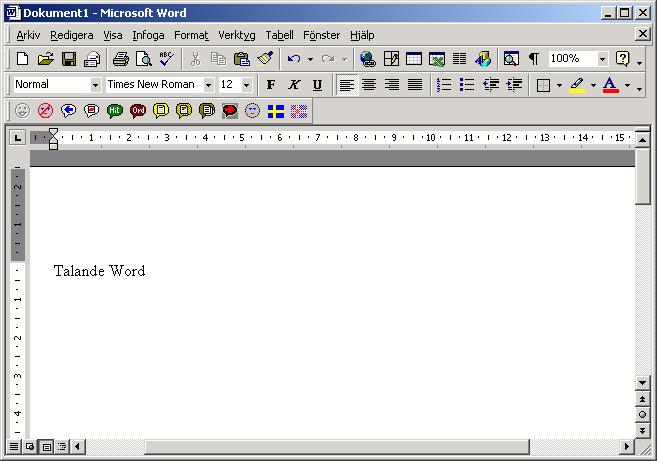Screen dimensions: 657x461
Task: Click the first yellow document speech bubble
Action: [x=161, y=111]
